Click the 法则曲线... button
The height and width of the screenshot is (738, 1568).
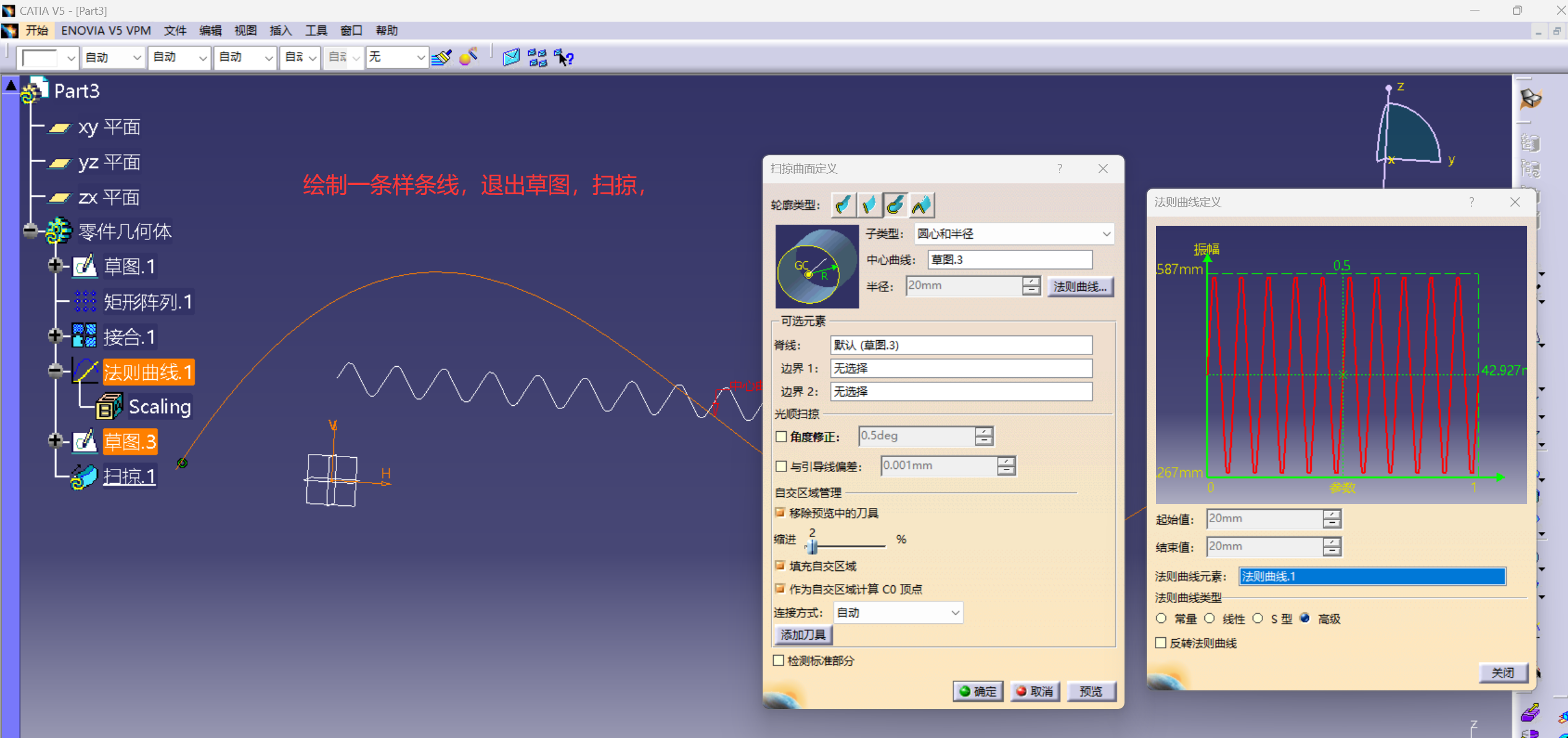[x=1080, y=286]
